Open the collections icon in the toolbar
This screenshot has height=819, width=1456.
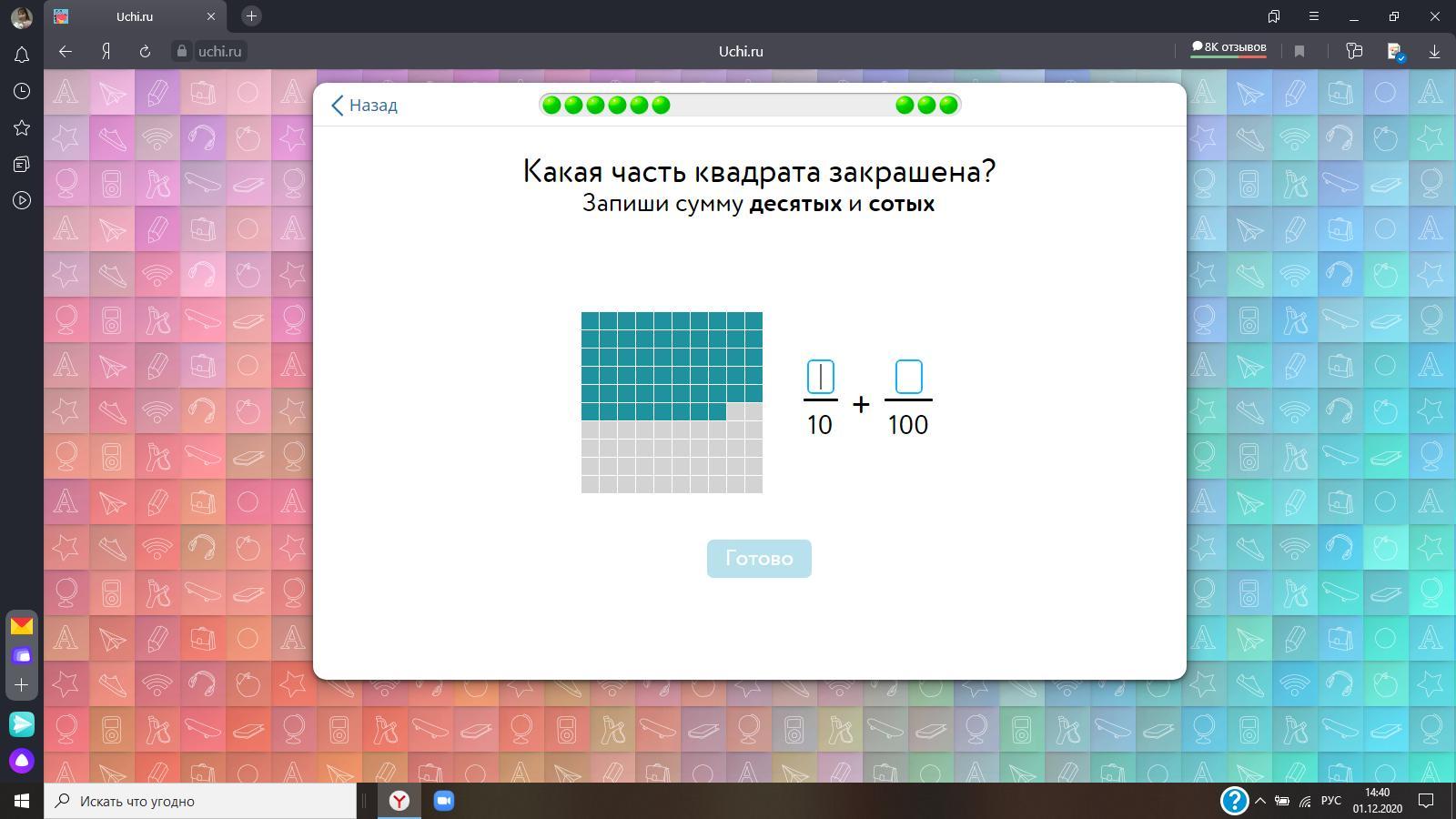(x=1354, y=51)
